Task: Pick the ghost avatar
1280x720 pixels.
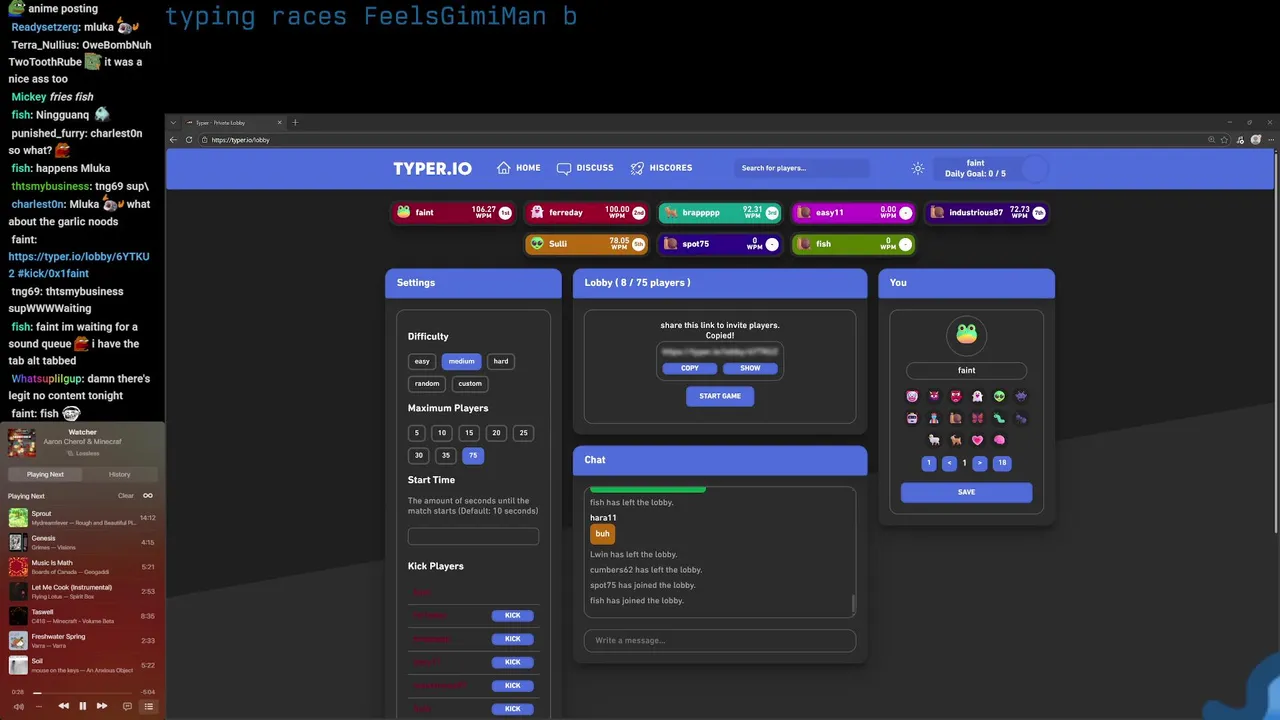Action: pyautogui.click(x=977, y=396)
